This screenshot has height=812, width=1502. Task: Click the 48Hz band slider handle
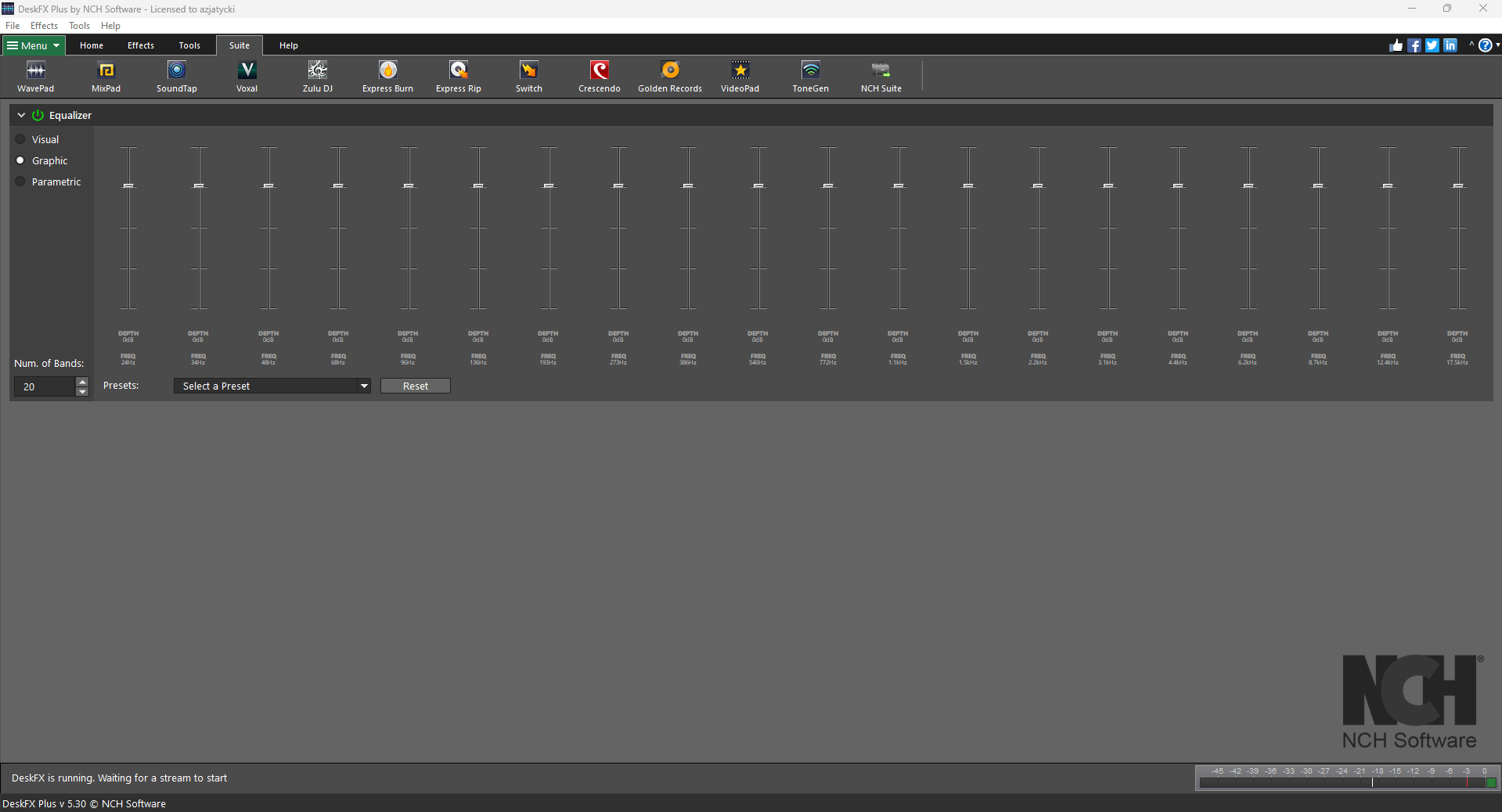point(268,185)
